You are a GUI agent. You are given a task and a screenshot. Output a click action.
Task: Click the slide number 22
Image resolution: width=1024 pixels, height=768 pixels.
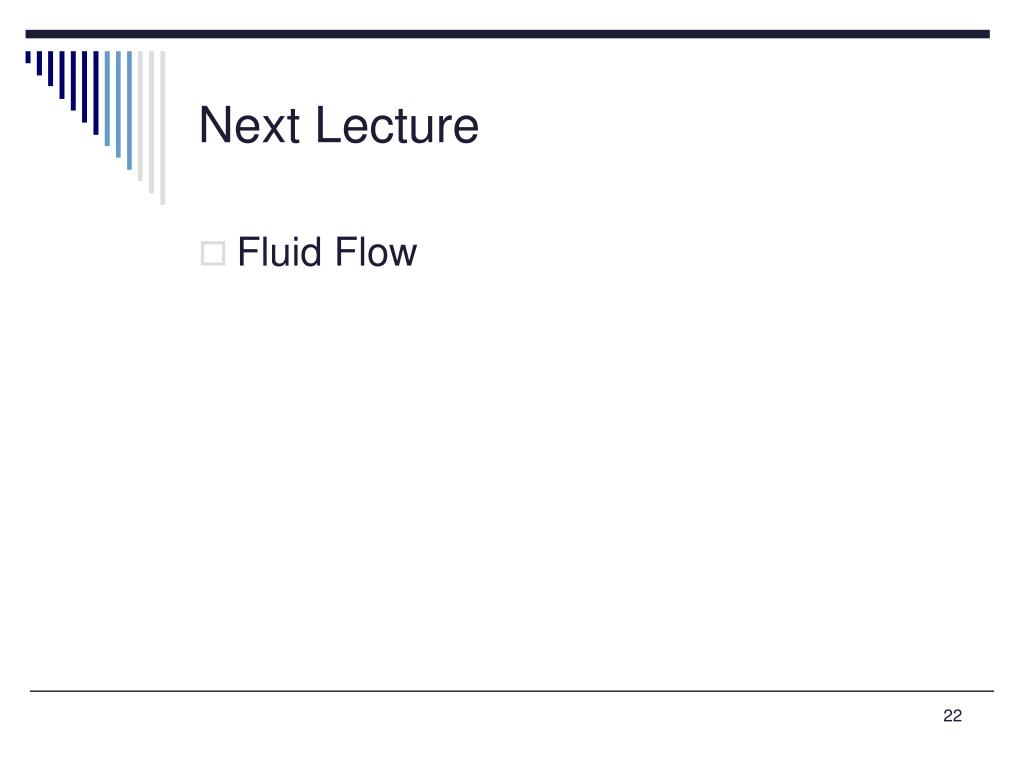952,716
